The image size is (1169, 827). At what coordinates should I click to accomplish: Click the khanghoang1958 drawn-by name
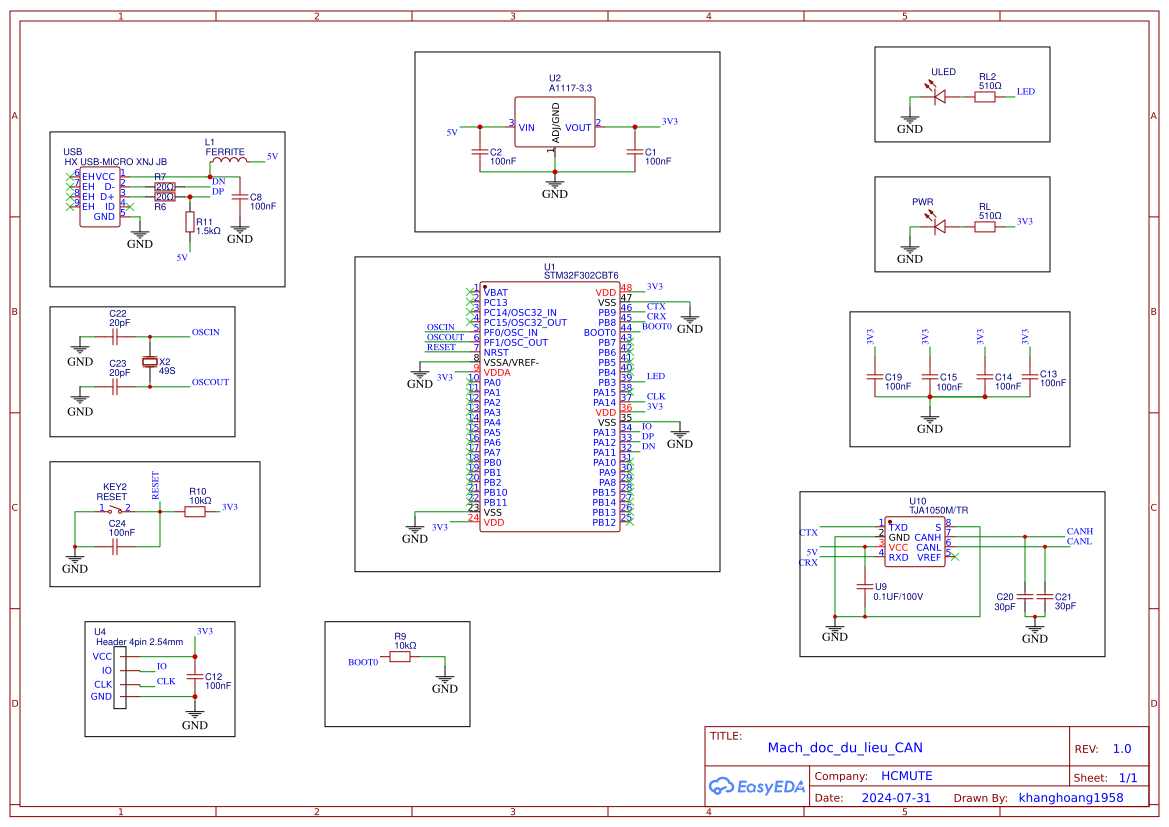[1071, 797]
